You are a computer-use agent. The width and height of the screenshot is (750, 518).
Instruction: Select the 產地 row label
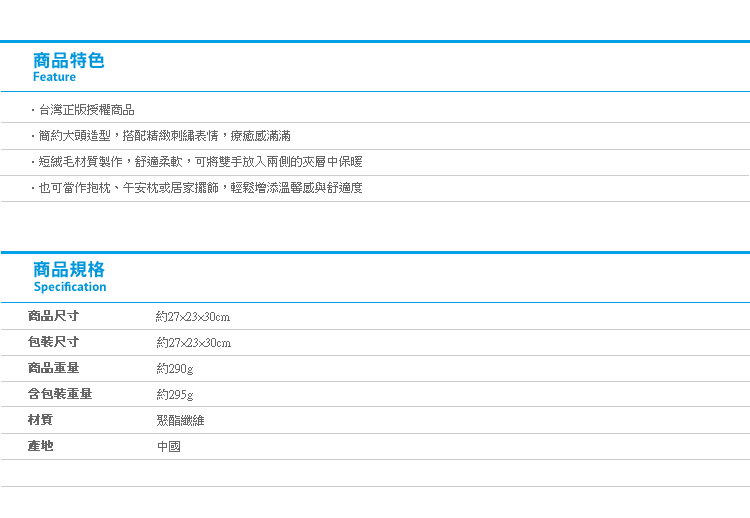click(x=40, y=446)
